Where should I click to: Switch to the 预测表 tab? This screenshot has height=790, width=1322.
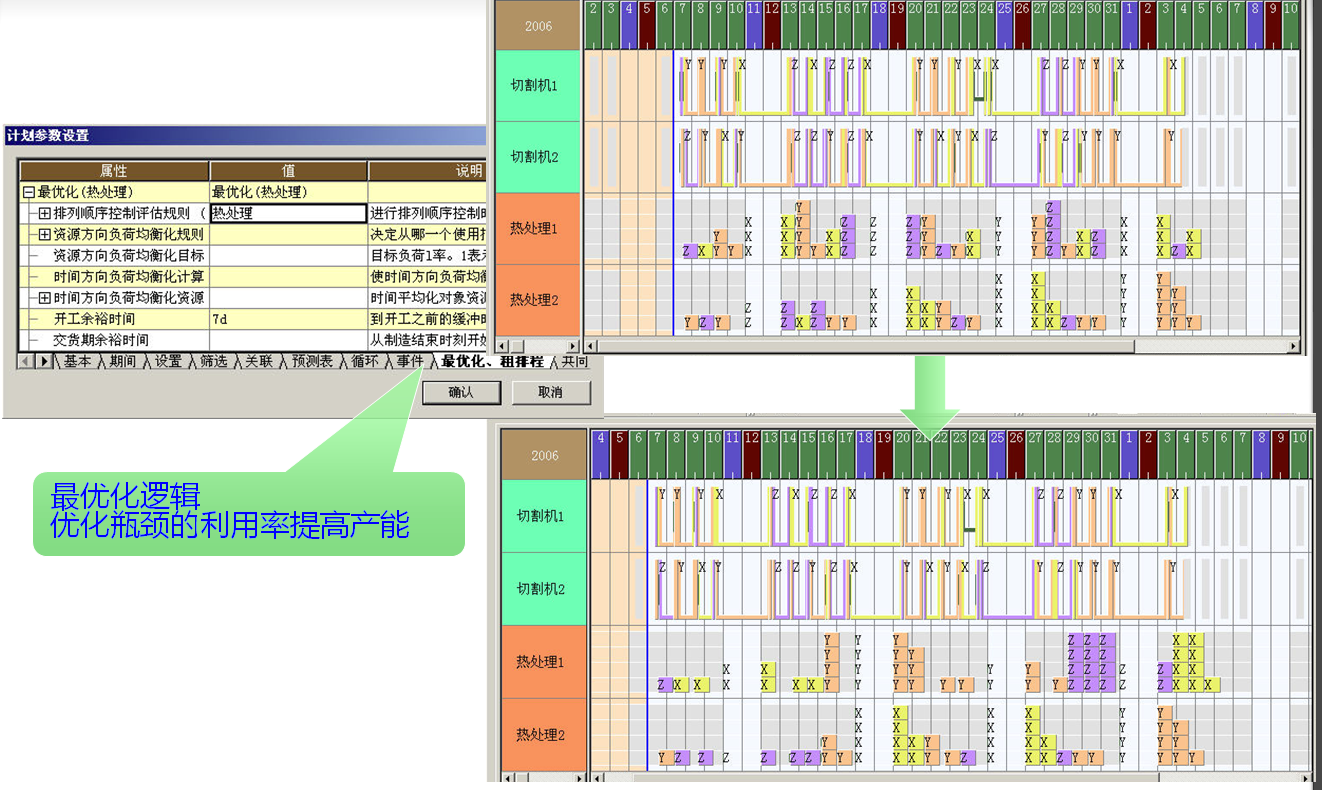point(312,362)
